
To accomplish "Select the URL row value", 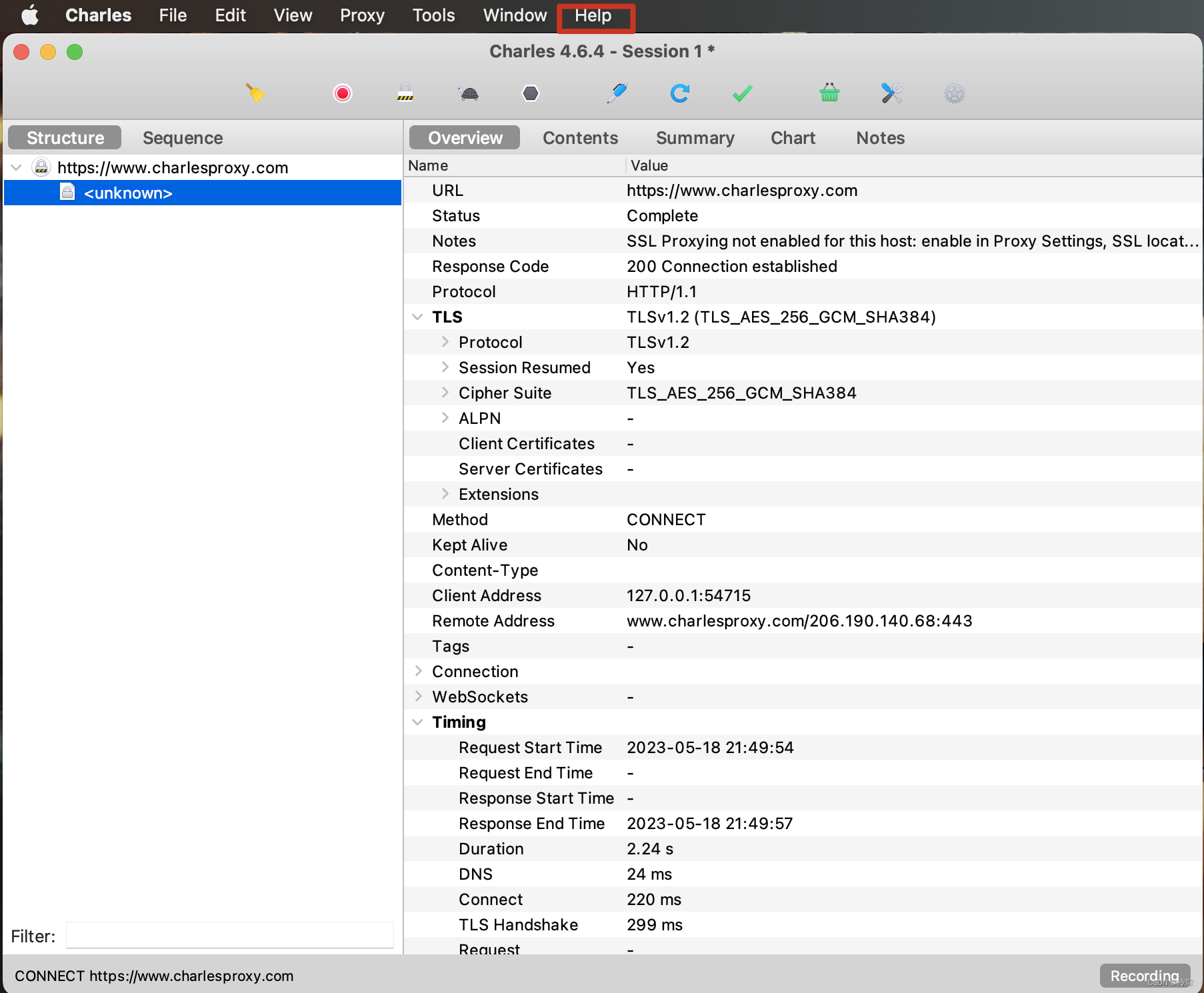I will [x=742, y=190].
